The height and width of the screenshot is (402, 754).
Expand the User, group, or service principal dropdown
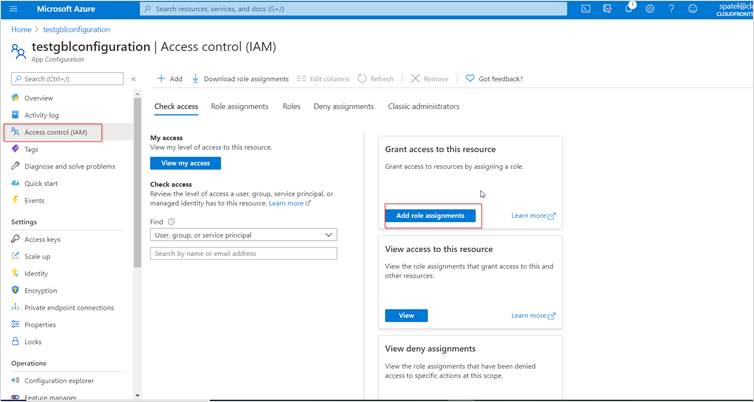pos(243,235)
